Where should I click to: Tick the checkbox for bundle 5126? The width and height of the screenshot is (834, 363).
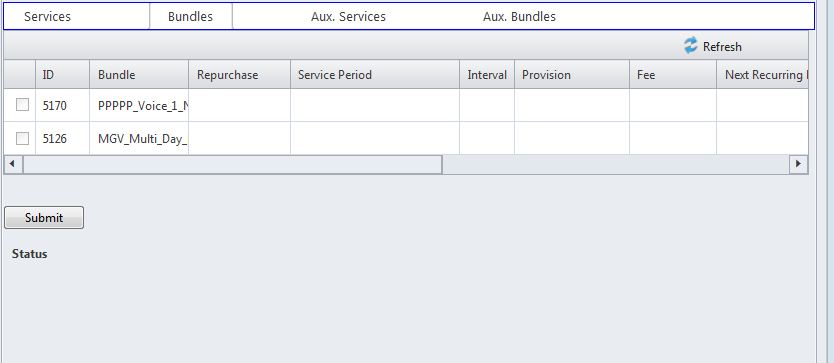tap(22, 138)
